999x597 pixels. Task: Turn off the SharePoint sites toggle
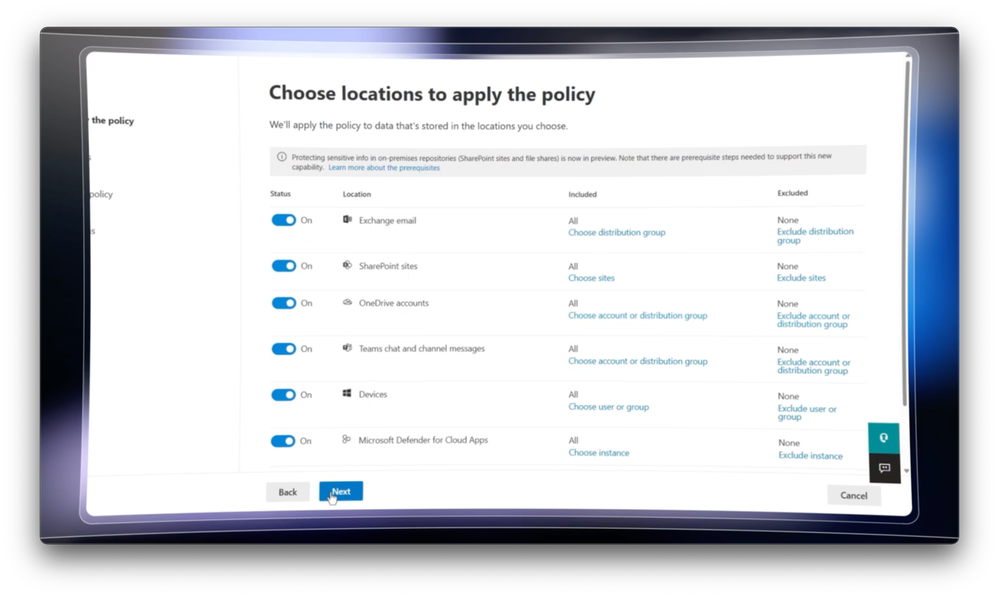(284, 266)
